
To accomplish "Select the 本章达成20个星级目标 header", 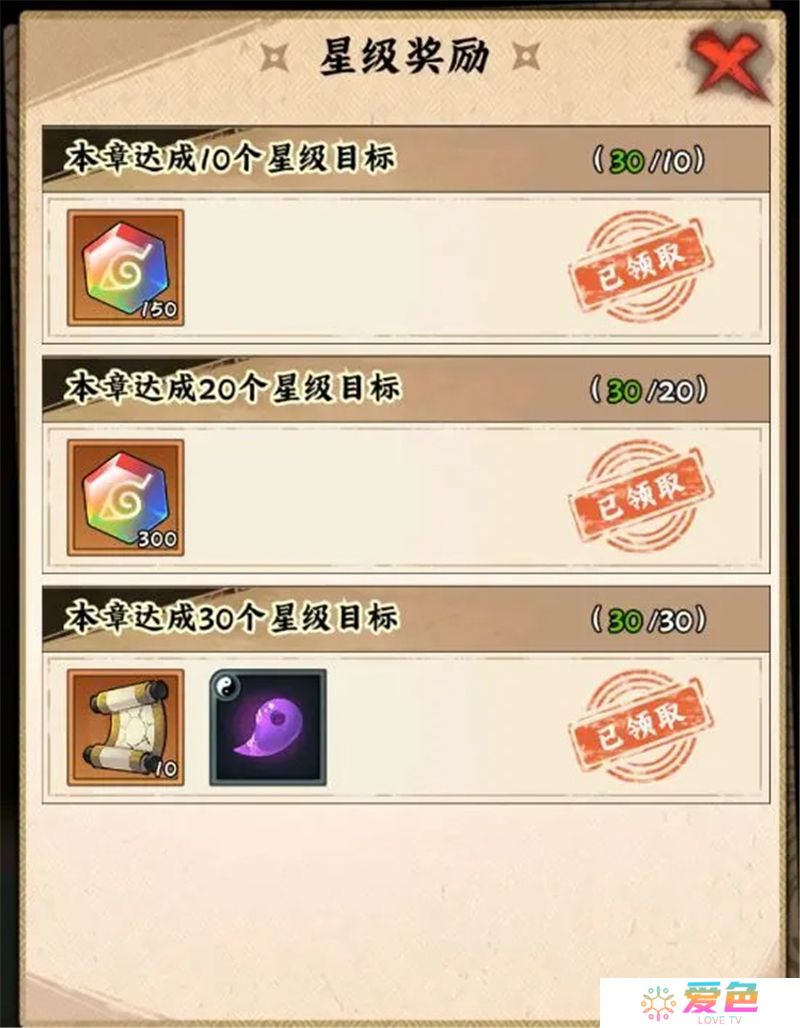I will point(232,387).
